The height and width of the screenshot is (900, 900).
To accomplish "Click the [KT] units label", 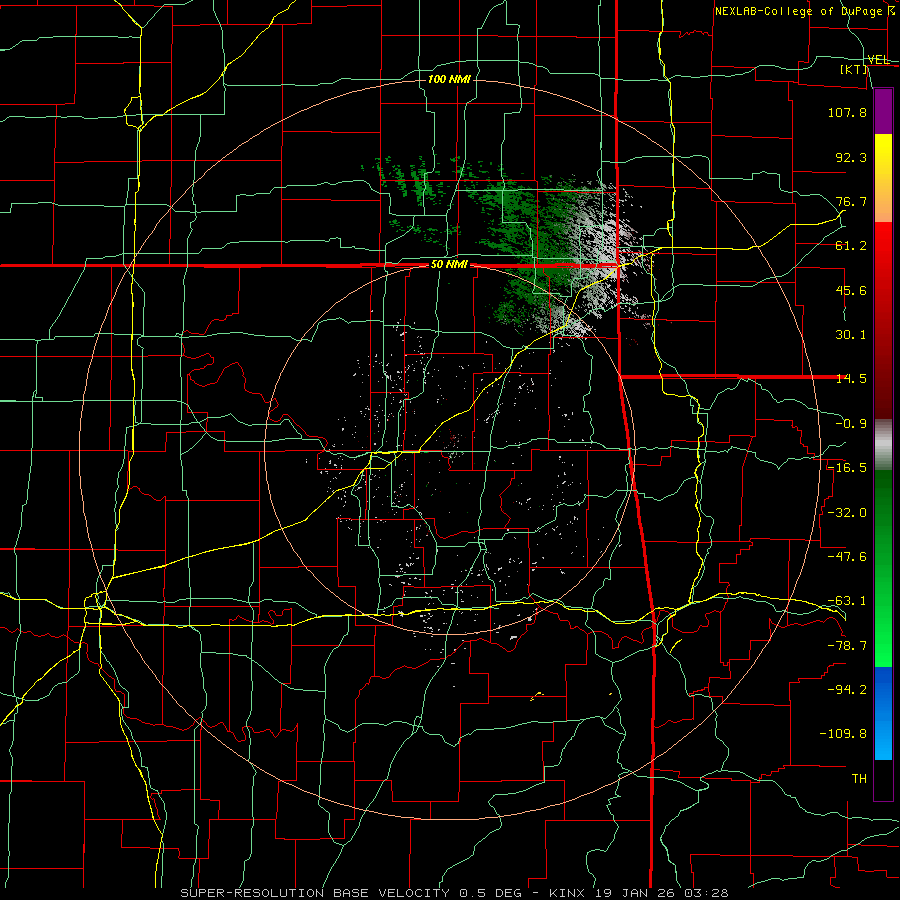I will [854, 69].
